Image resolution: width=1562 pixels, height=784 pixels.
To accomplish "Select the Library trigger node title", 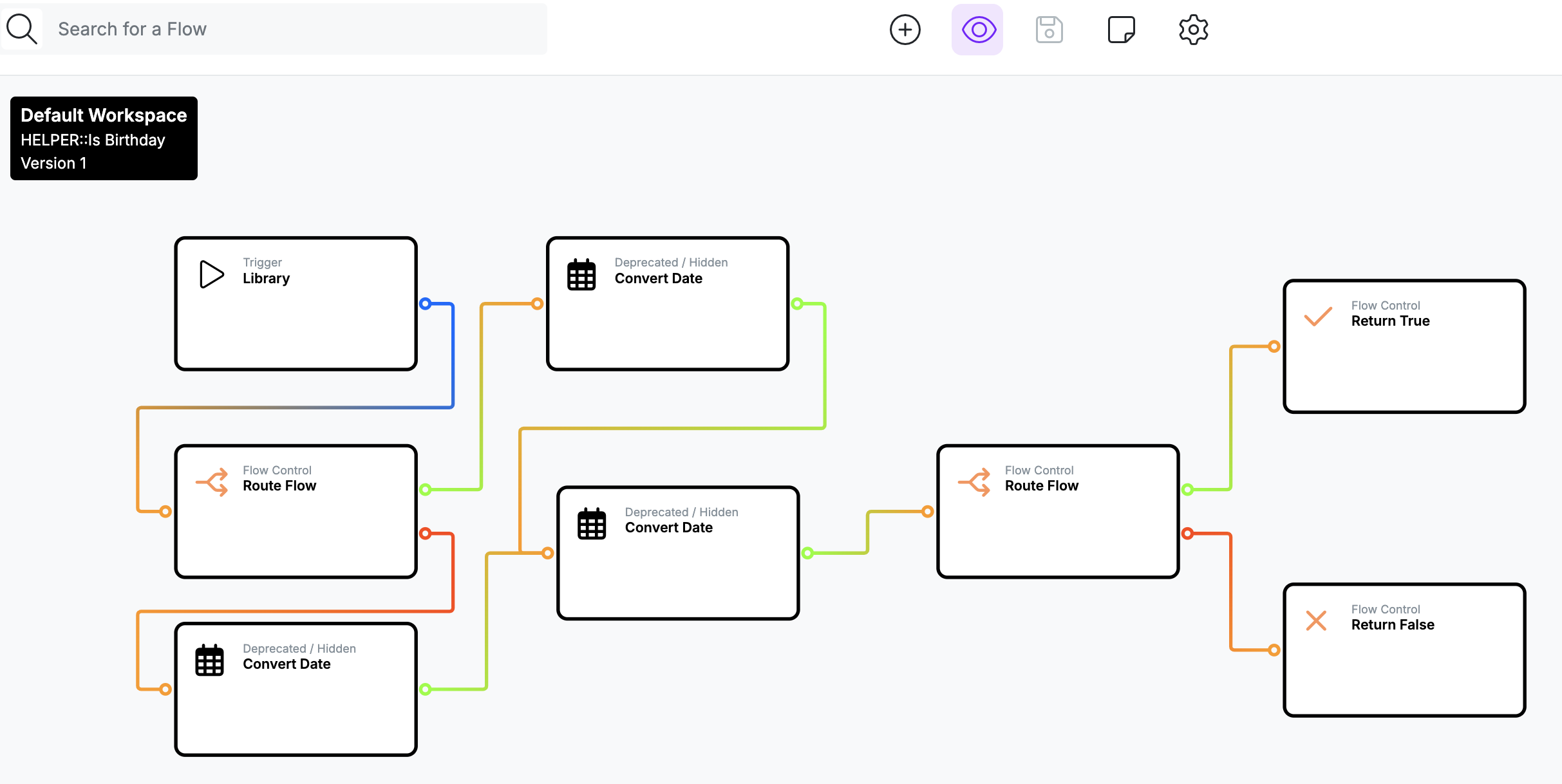I will point(266,279).
